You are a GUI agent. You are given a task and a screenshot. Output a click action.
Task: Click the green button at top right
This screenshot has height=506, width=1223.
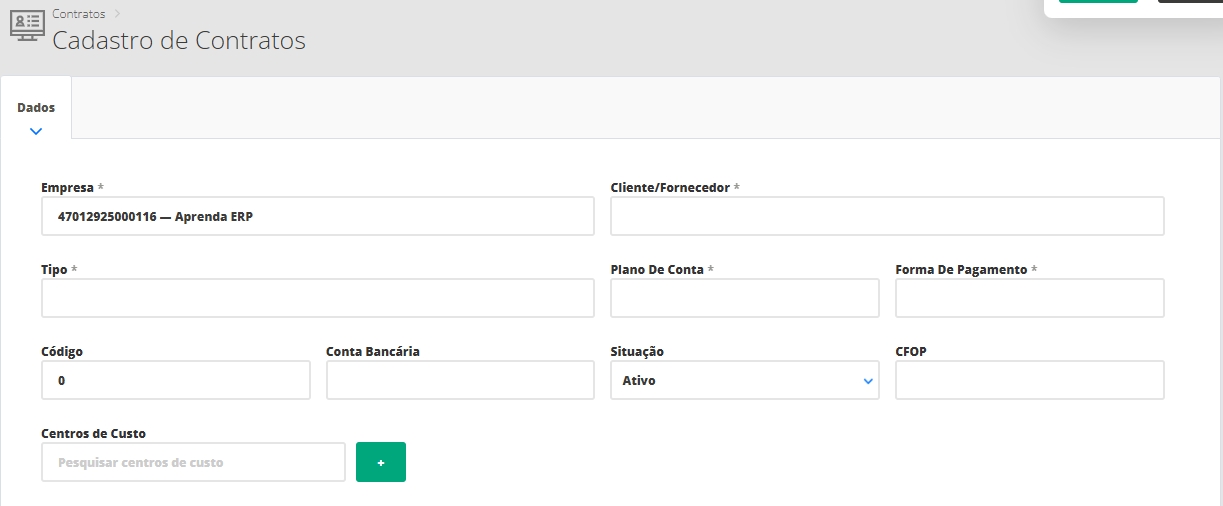[1097, 2]
